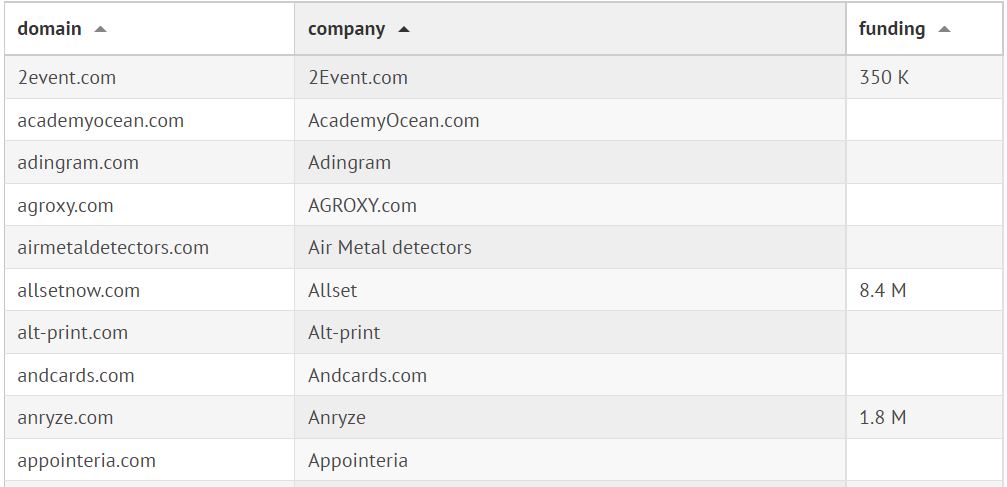Select the airmetaldetectors.com row
Viewport: 1007px width, 487px height.
pos(113,247)
